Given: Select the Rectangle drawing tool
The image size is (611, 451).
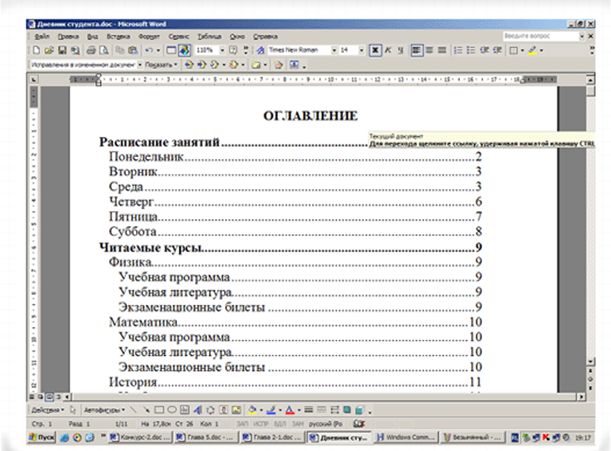Looking at the screenshot, I should point(159,410).
